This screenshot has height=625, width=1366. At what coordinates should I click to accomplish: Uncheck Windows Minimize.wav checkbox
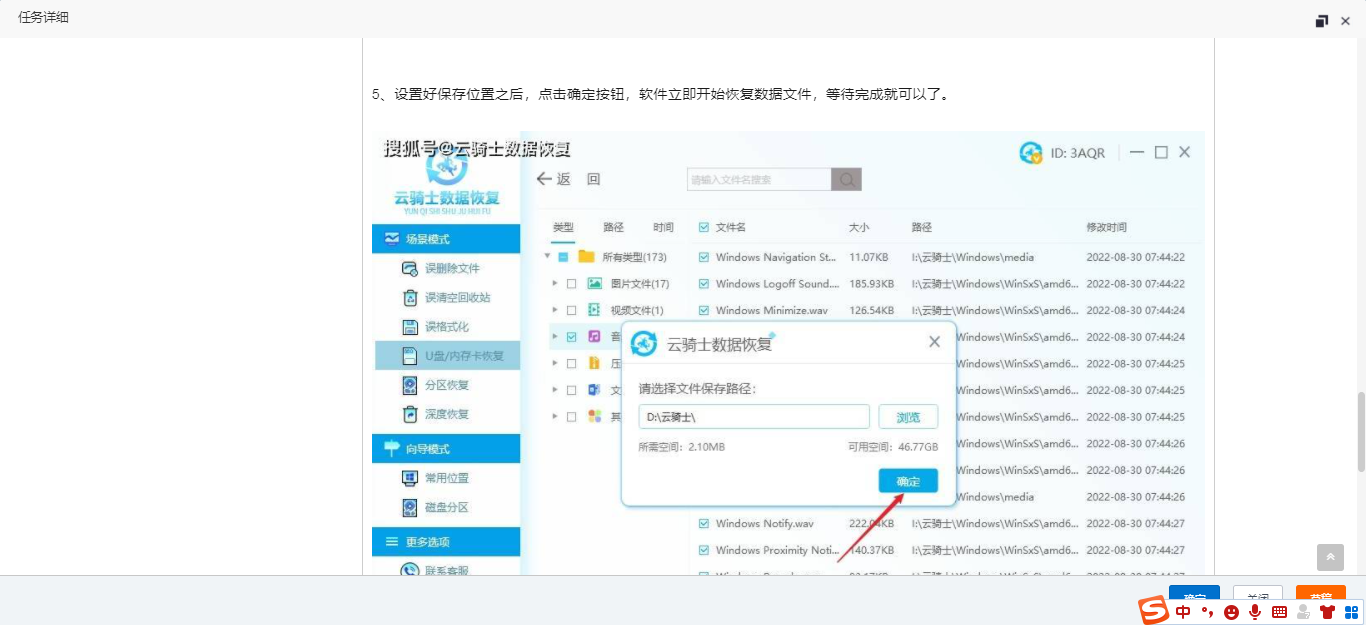[704, 310]
